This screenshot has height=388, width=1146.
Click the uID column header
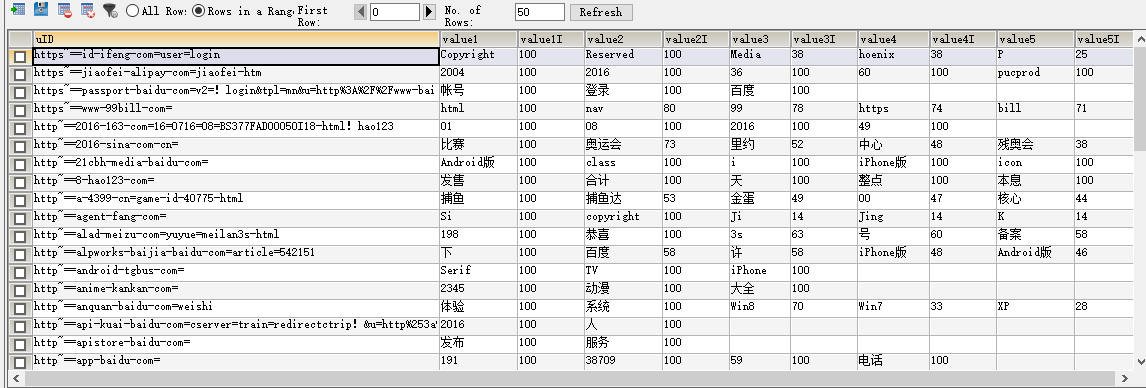pyautogui.click(x=236, y=39)
